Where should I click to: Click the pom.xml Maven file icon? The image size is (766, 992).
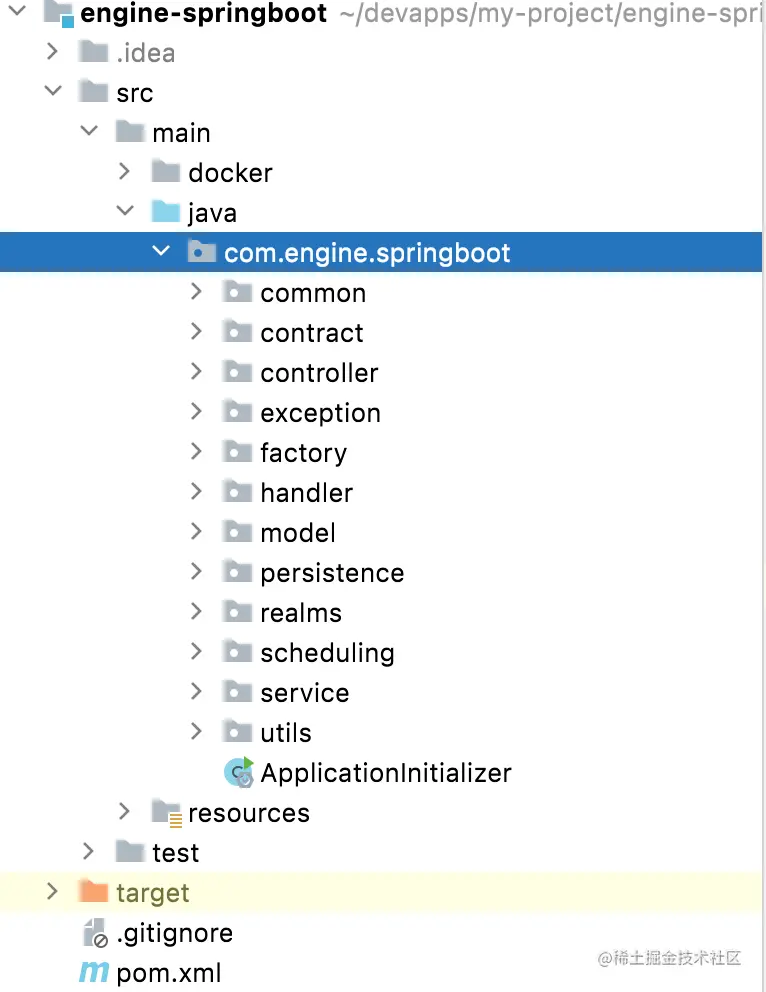pyautogui.click(x=94, y=972)
